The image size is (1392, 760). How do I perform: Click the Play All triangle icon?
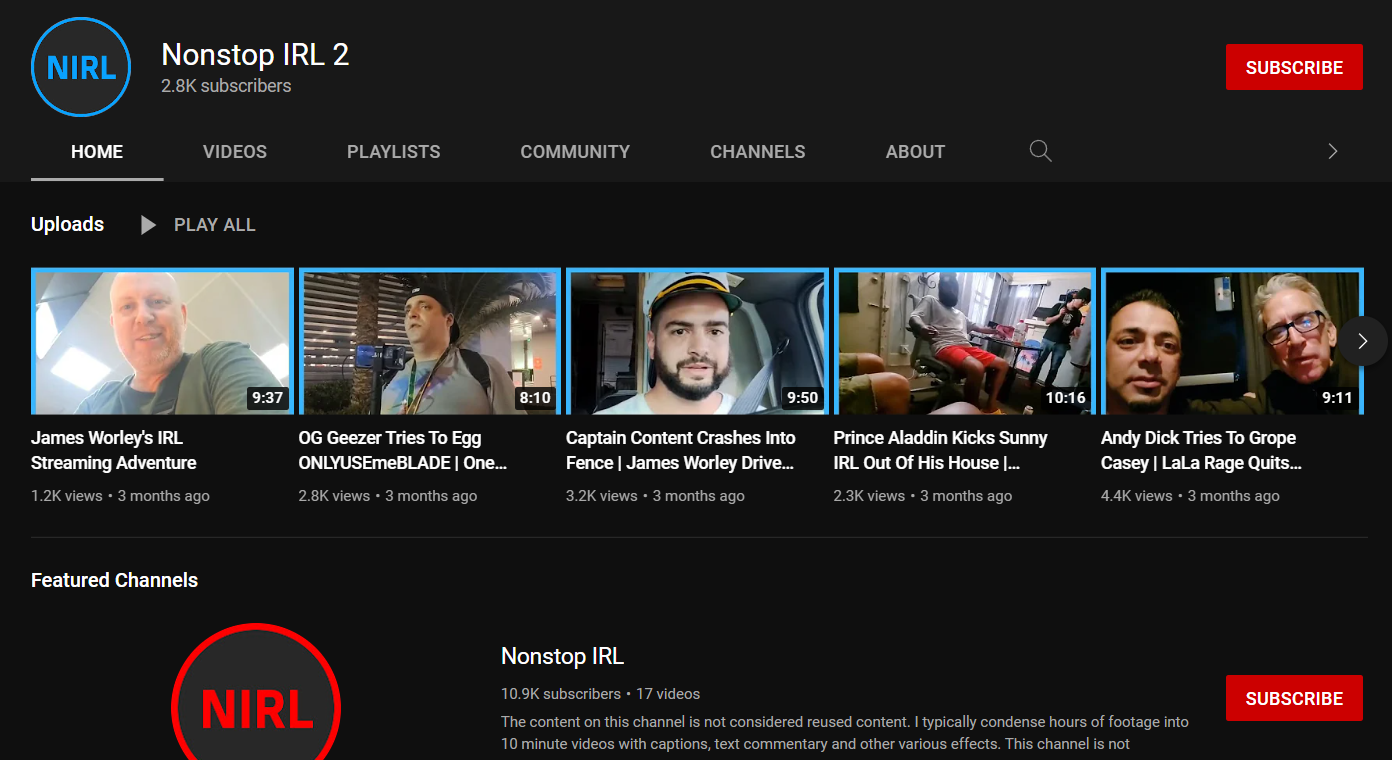(148, 225)
